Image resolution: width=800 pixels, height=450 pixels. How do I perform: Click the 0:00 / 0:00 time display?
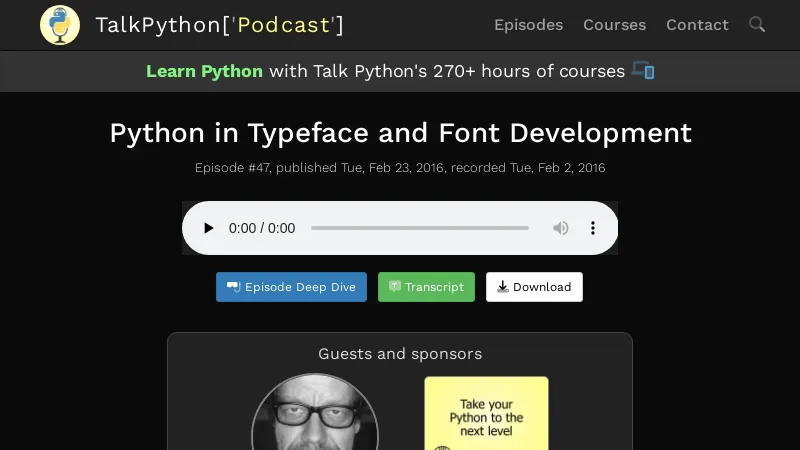click(262, 228)
